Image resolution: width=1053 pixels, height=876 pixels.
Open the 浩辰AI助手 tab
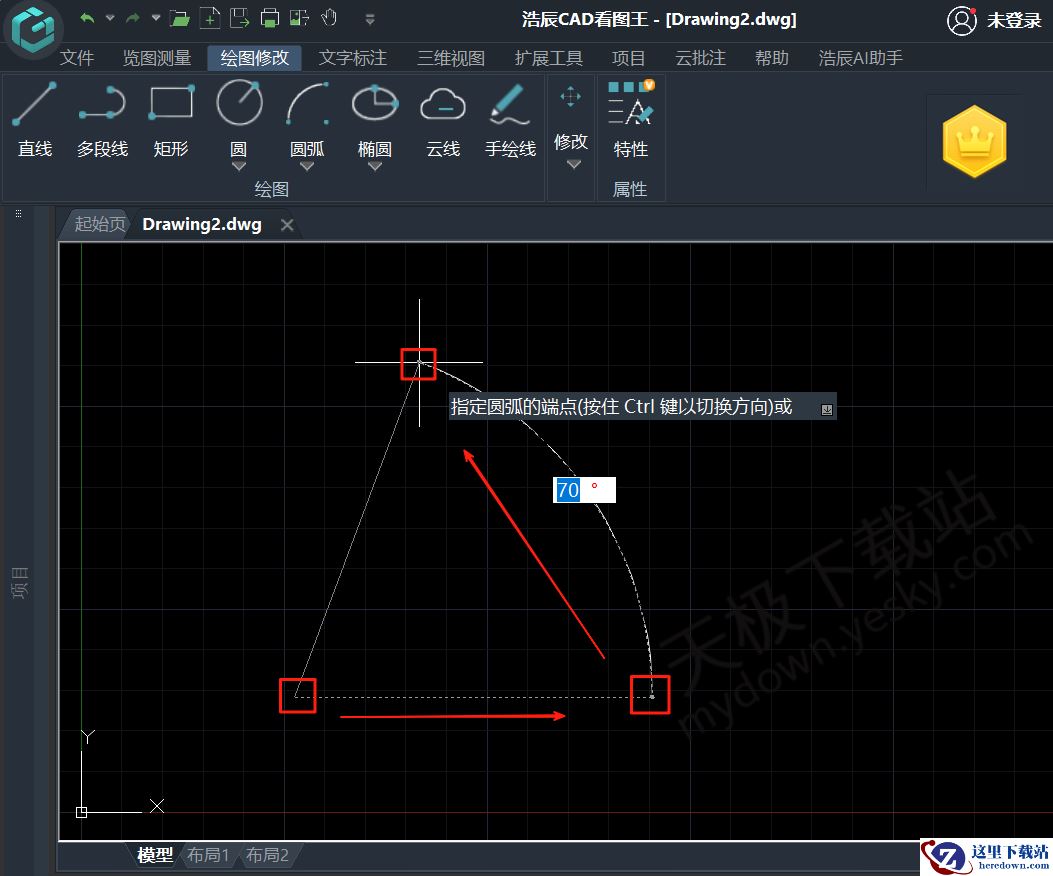pyautogui.click(x=860, y=58)
